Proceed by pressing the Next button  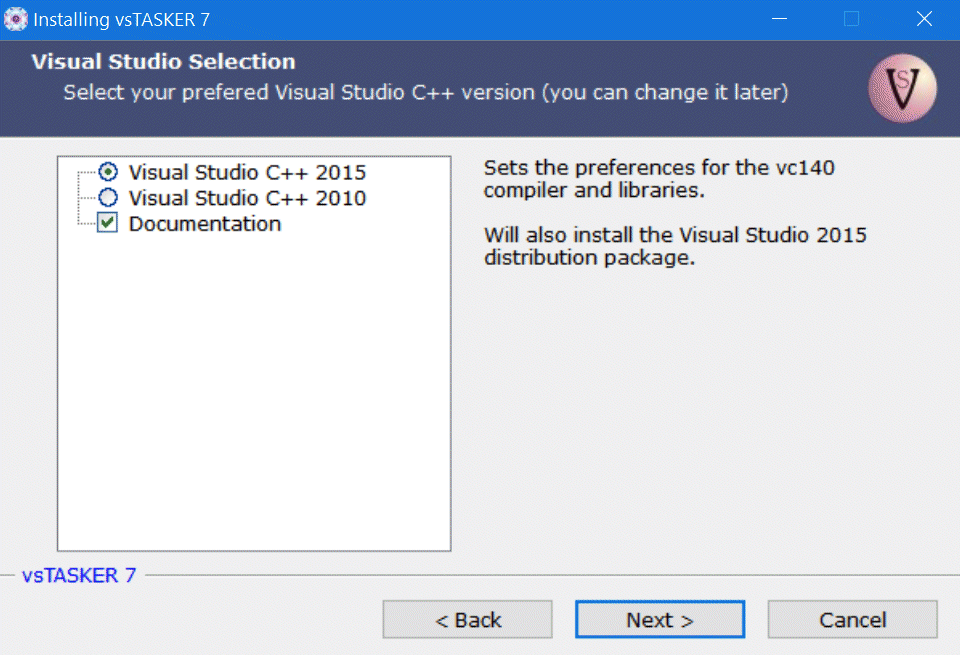[659, 620]
